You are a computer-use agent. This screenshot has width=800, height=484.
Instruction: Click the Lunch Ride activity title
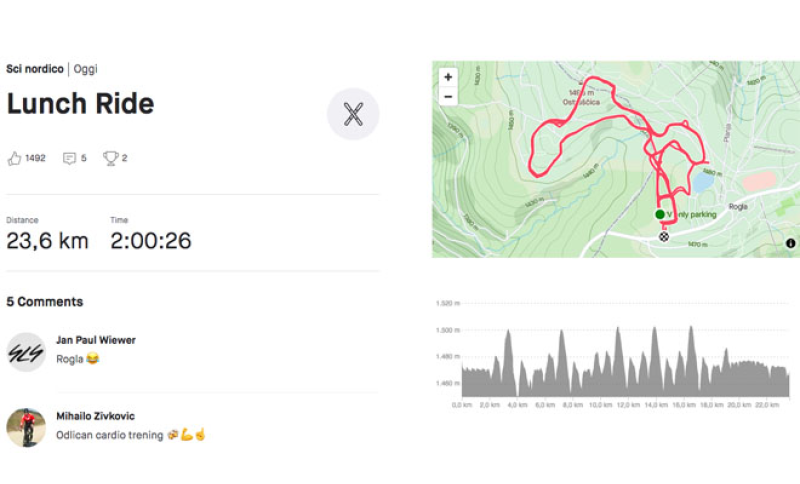[80, 104]
